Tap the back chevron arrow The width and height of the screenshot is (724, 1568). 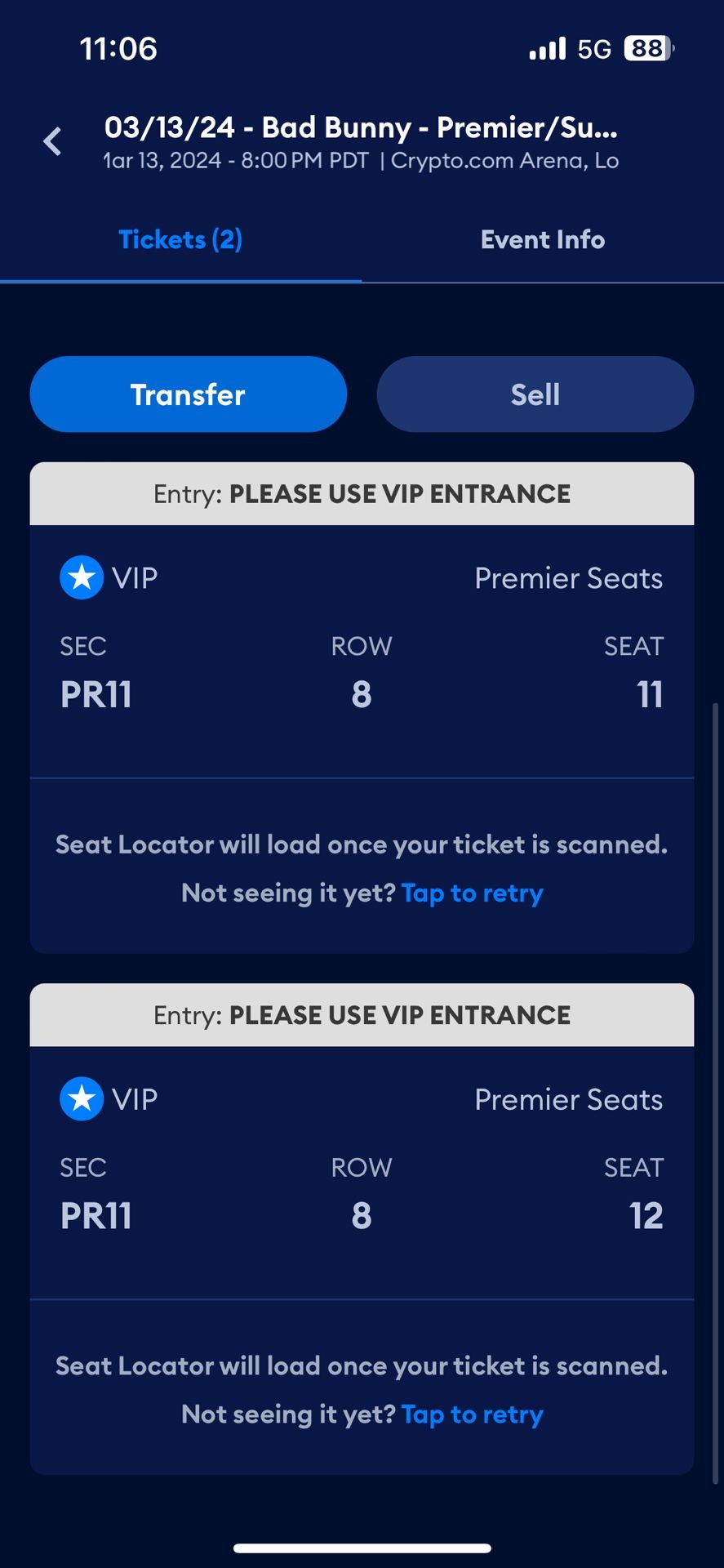52,141
